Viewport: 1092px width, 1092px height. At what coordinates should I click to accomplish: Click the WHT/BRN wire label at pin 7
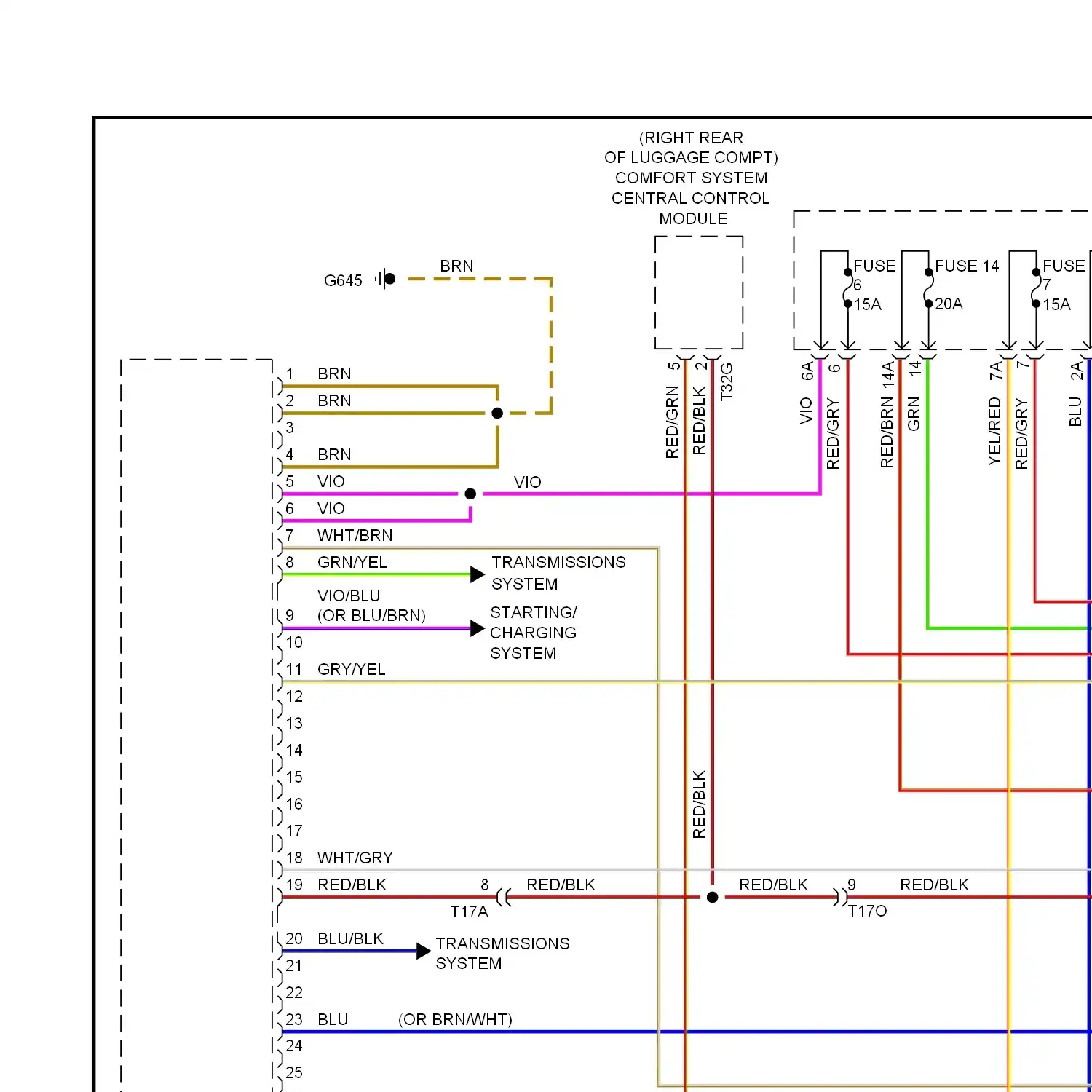(x=355, y=535)
